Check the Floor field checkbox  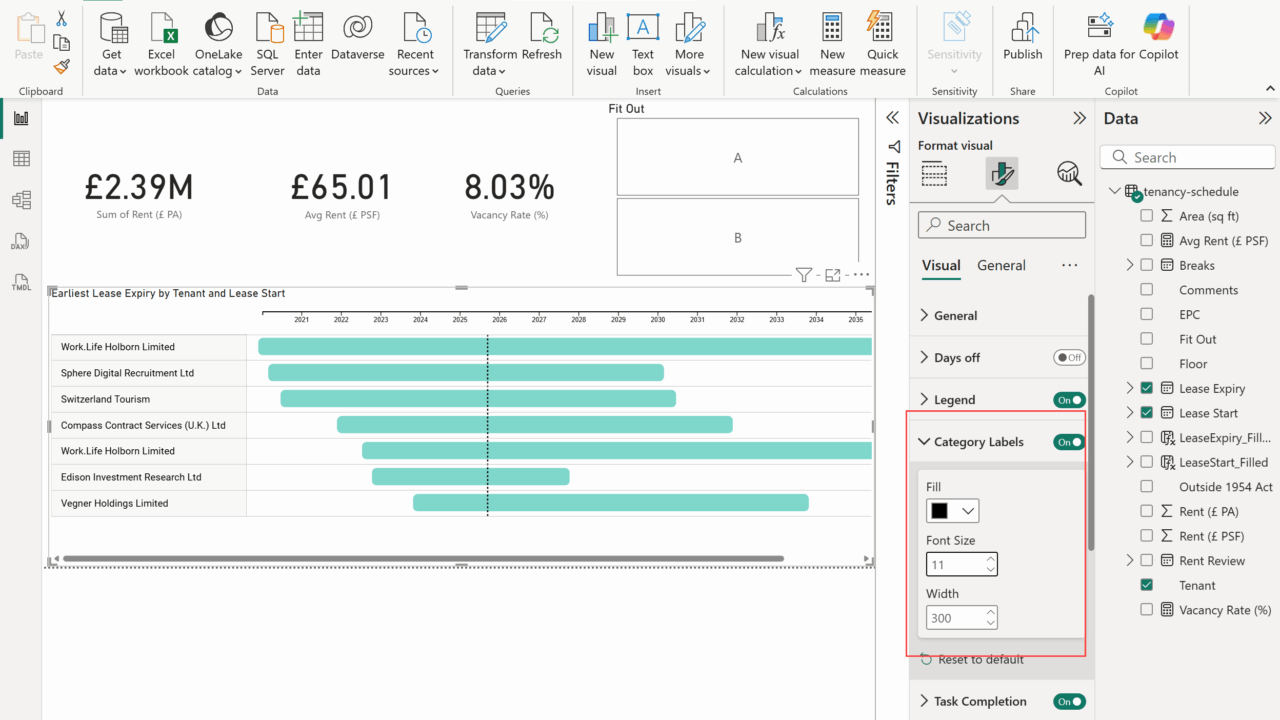pos(1146,364)
